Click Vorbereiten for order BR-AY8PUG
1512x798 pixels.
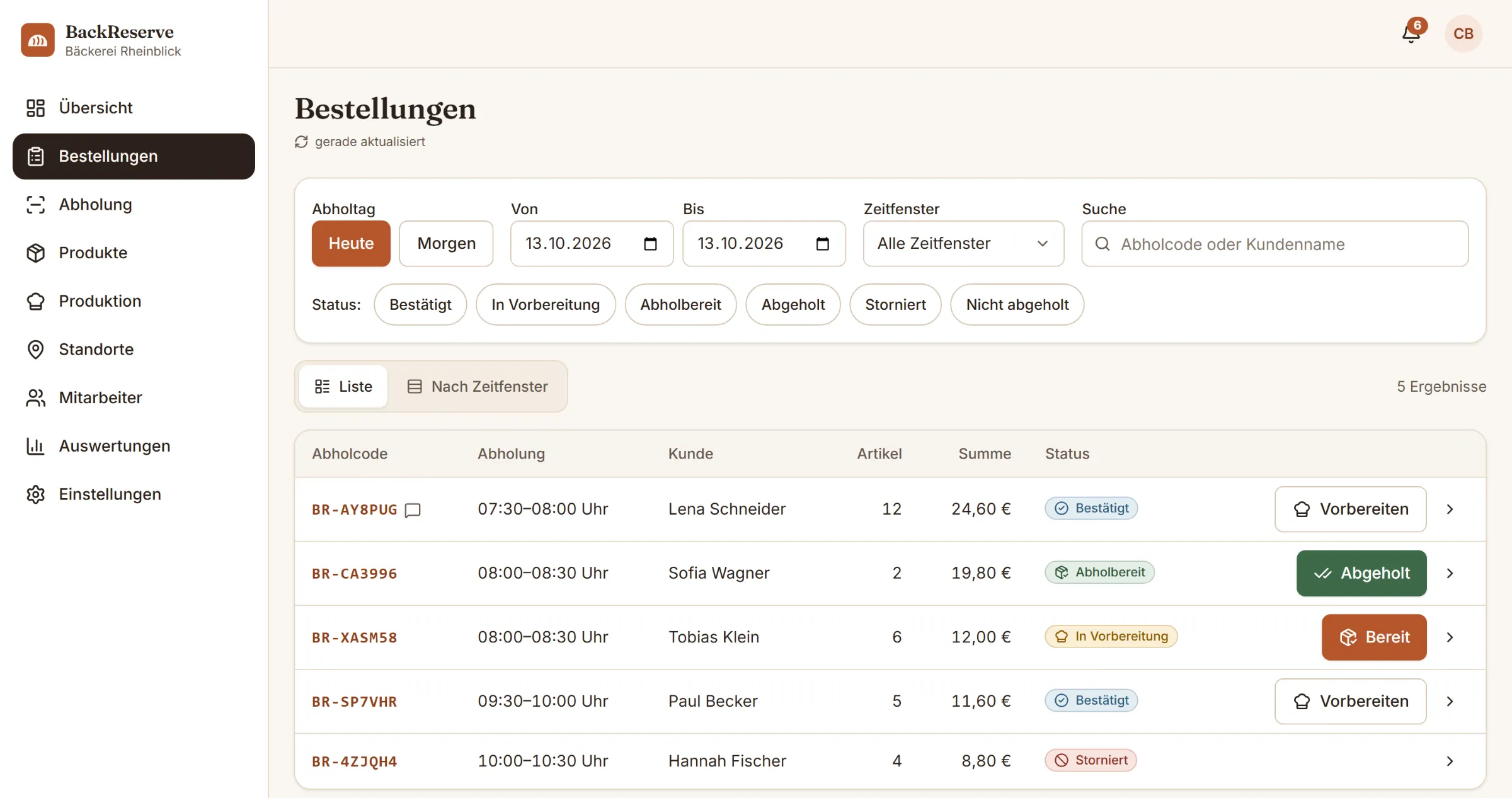tap(1350, 510)
